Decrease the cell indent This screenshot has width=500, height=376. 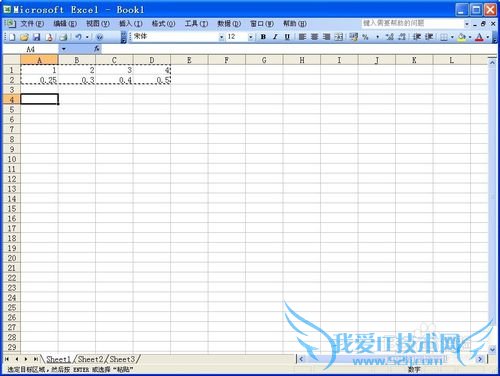tap(417, 37)
